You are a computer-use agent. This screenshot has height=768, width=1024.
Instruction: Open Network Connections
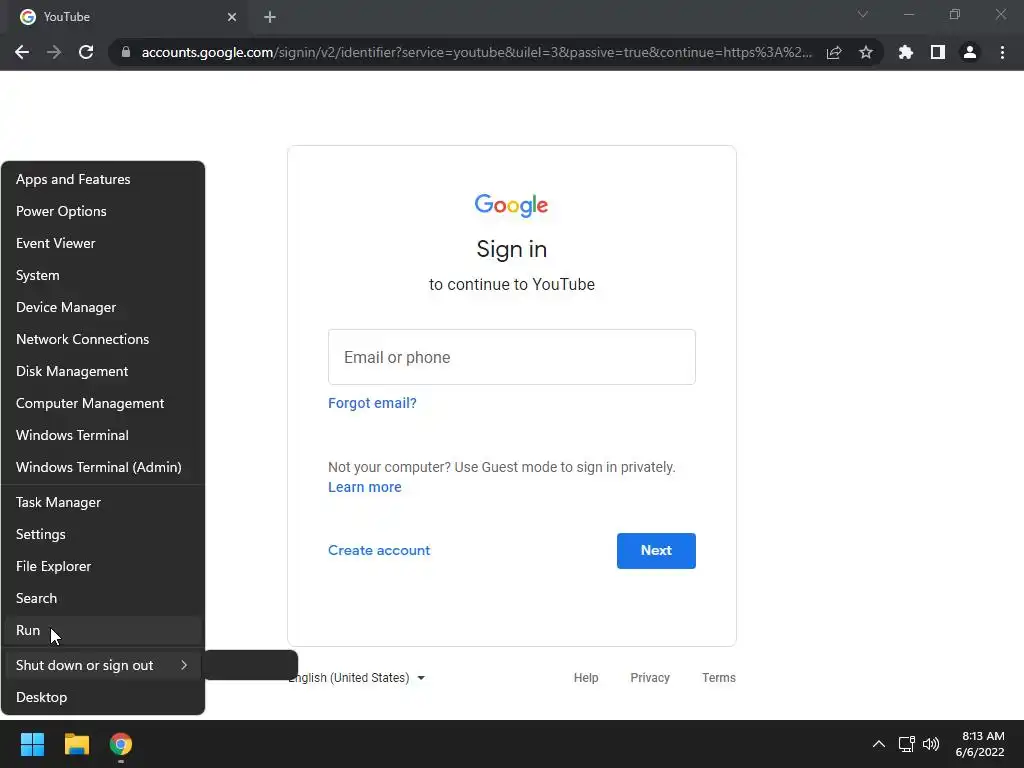tap(103, 339)
